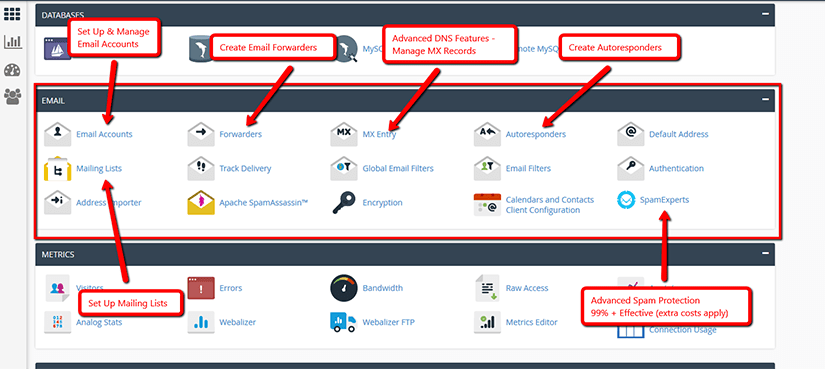Open the statistics bar chart sidebar icon
The height and width of the screenshot is (369, 825).
click(x=12, y=42)
